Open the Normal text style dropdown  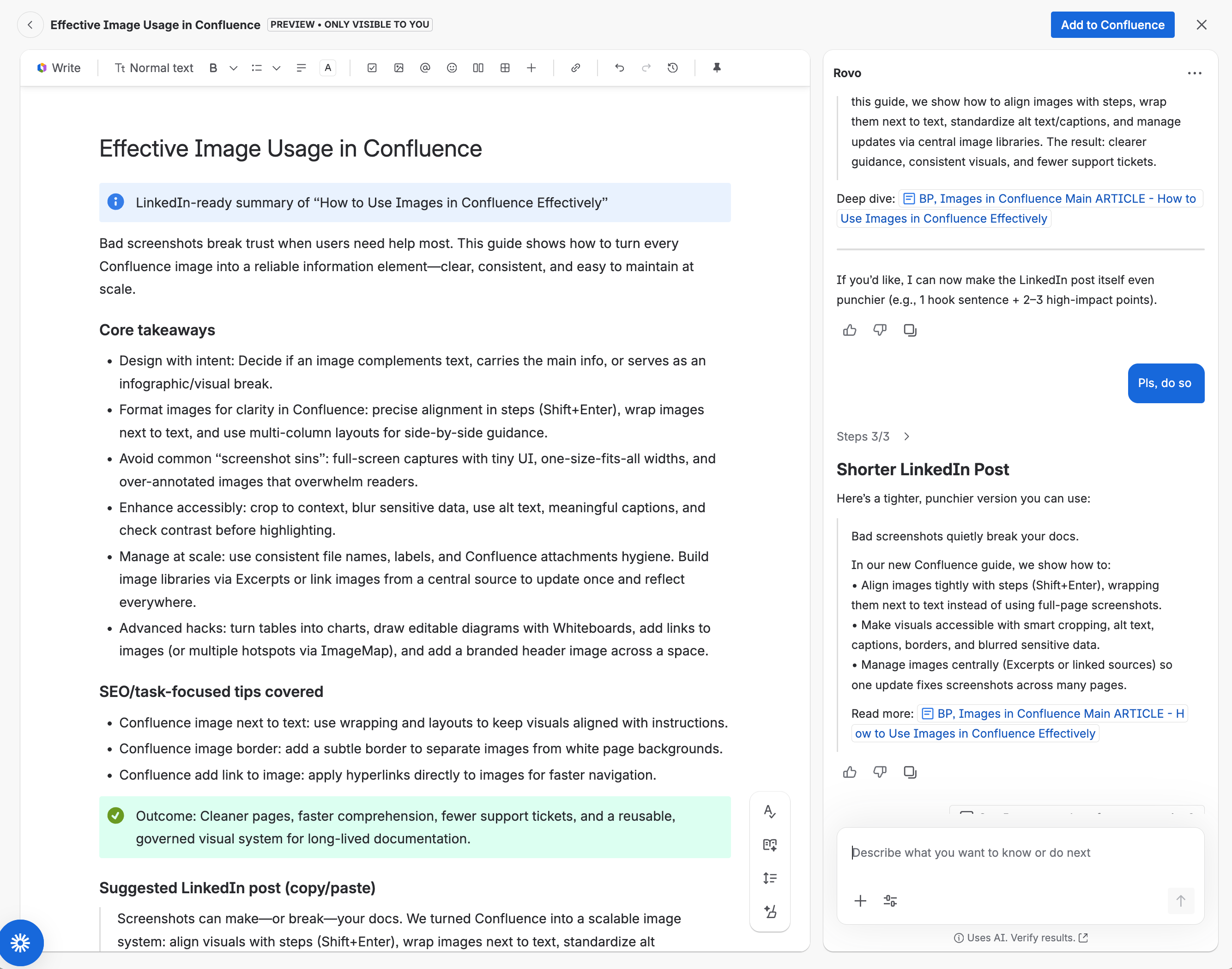(x=154, y=68)
